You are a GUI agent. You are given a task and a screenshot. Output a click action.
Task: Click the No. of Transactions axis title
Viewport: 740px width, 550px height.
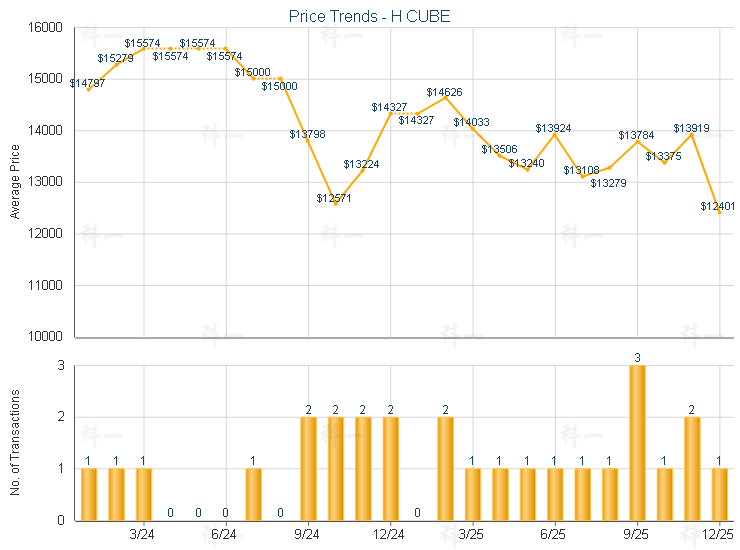15,443
